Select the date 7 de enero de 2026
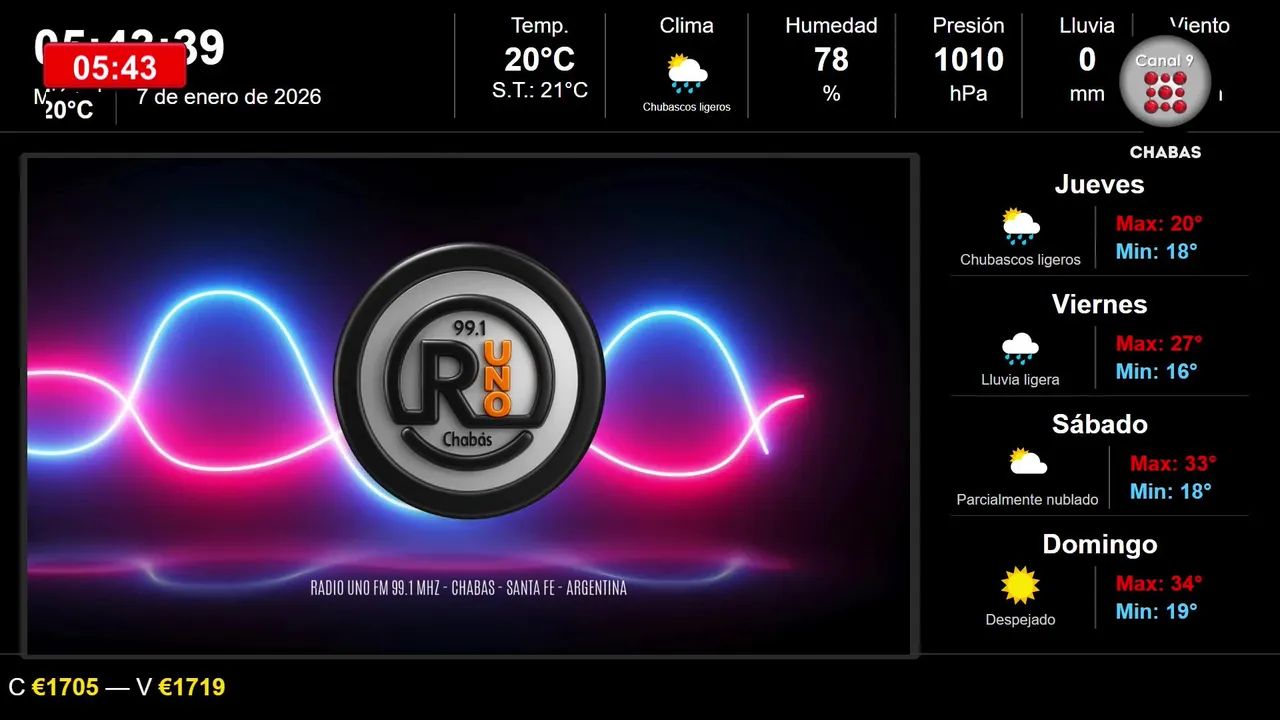This screenshot has height=720, width=1280. click(x=229, y=97)
